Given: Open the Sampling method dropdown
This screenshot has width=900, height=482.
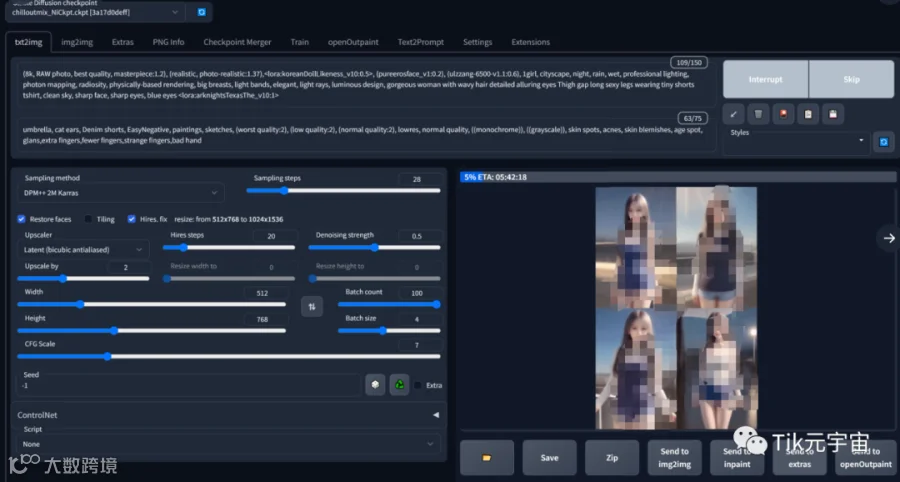Looking at the screenshot, I should [x=121, y=193].
